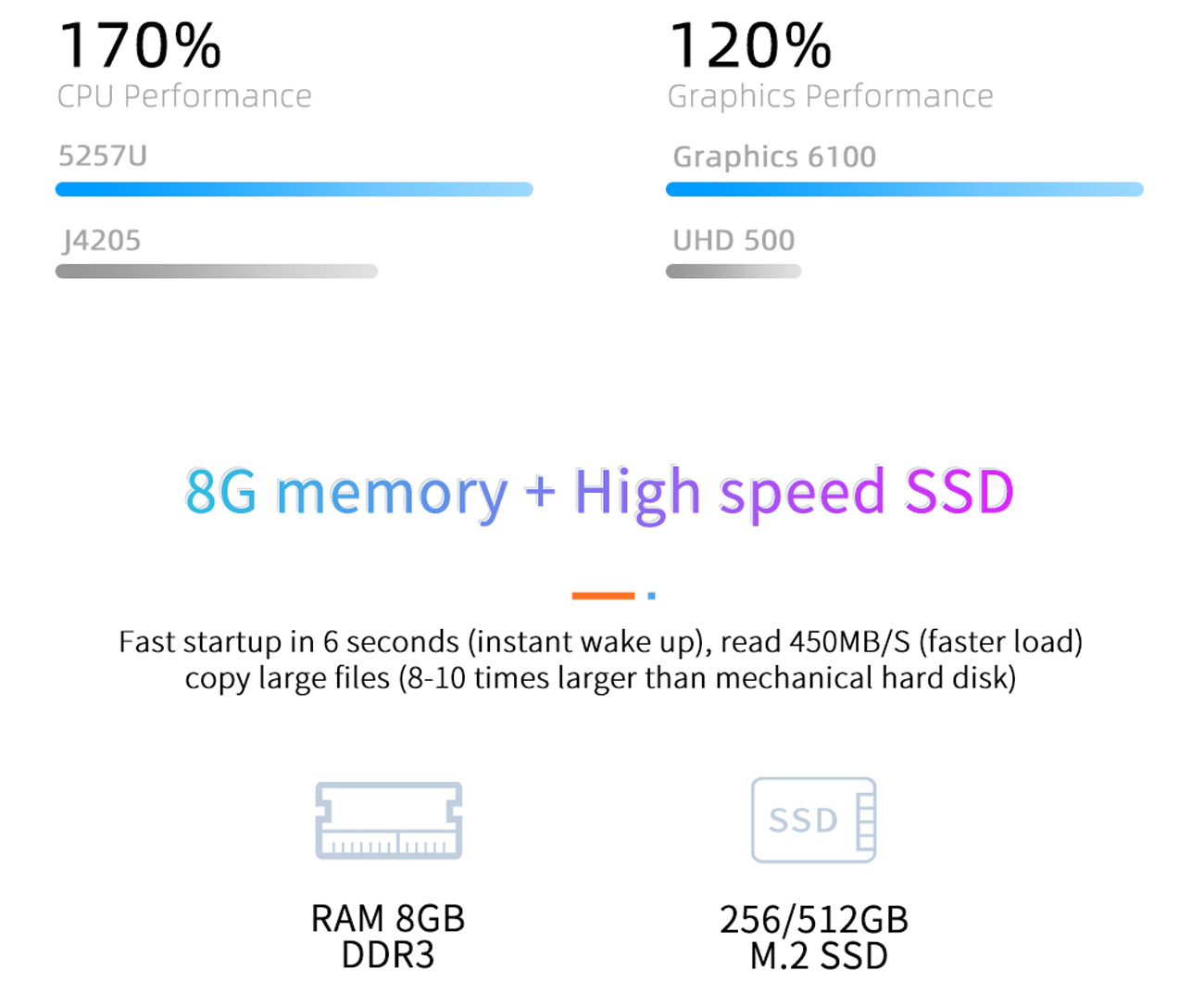
Task: Click the blue 5257U performance bar
Action: pos(295,189)
